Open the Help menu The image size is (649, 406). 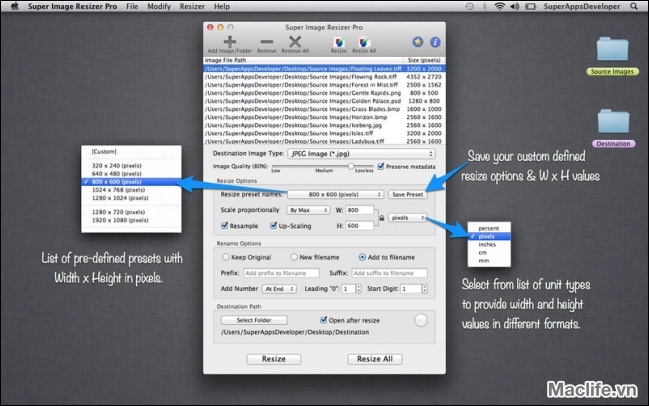221,6
